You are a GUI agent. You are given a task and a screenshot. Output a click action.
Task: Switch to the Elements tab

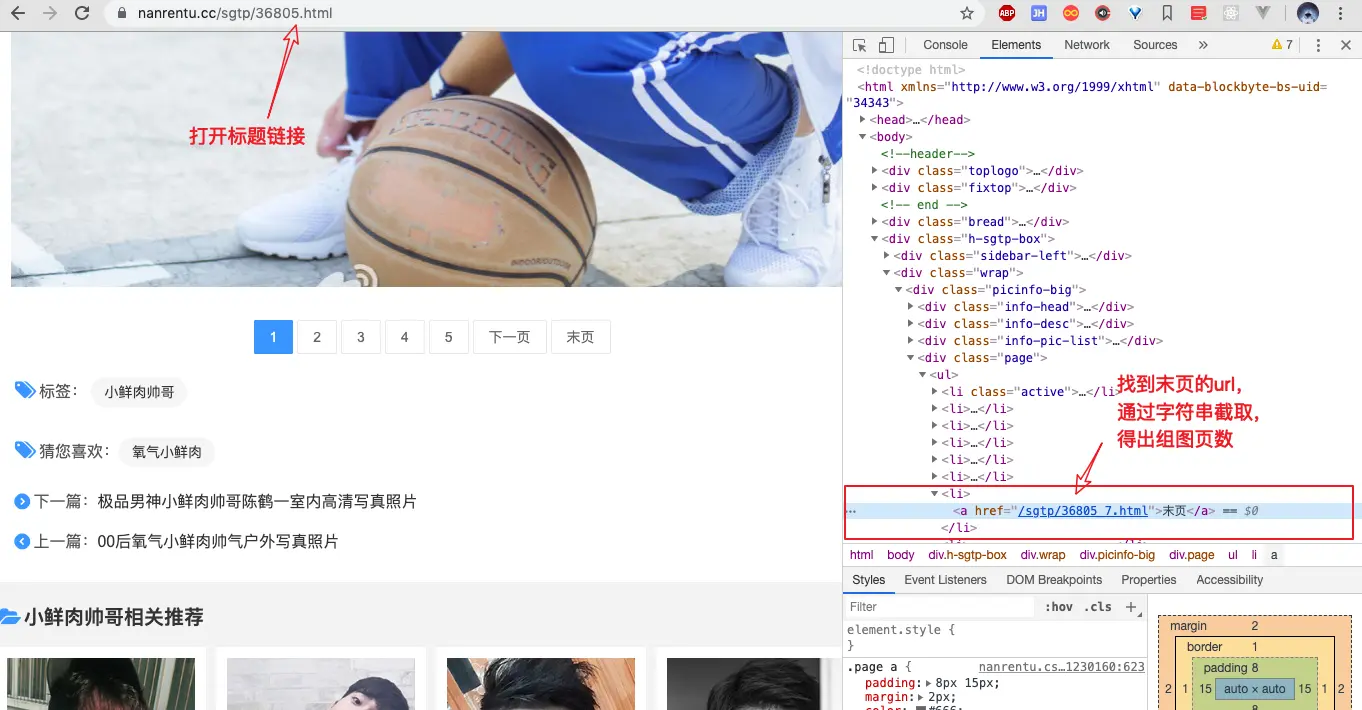point(1016,45)
